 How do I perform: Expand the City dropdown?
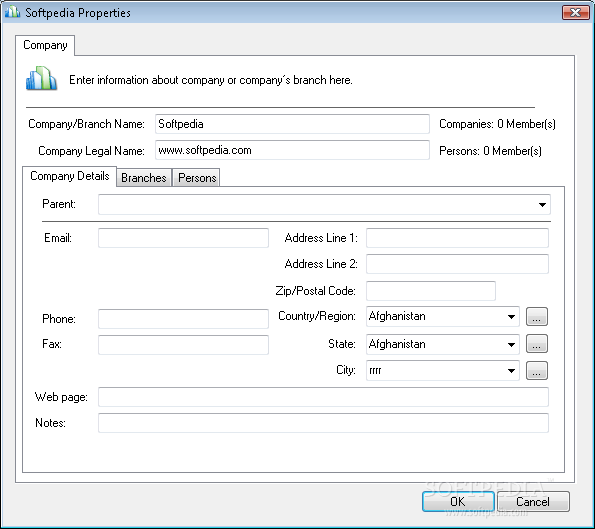click(511, 371)
